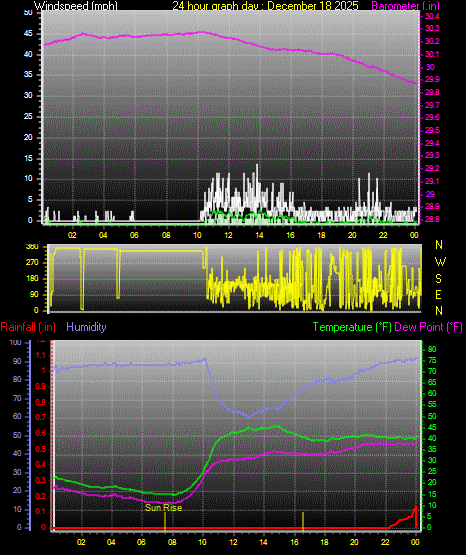
Task: Click the Barometer (.in) axis title
Action: [405, 5]
